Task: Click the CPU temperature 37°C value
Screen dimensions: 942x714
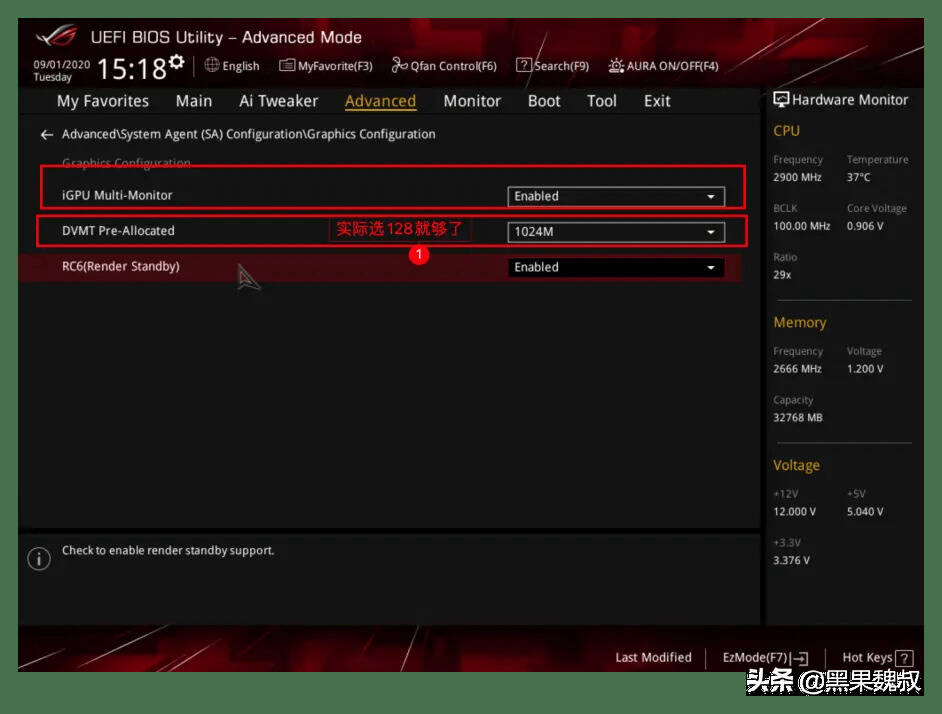Action: pos(858,177)
